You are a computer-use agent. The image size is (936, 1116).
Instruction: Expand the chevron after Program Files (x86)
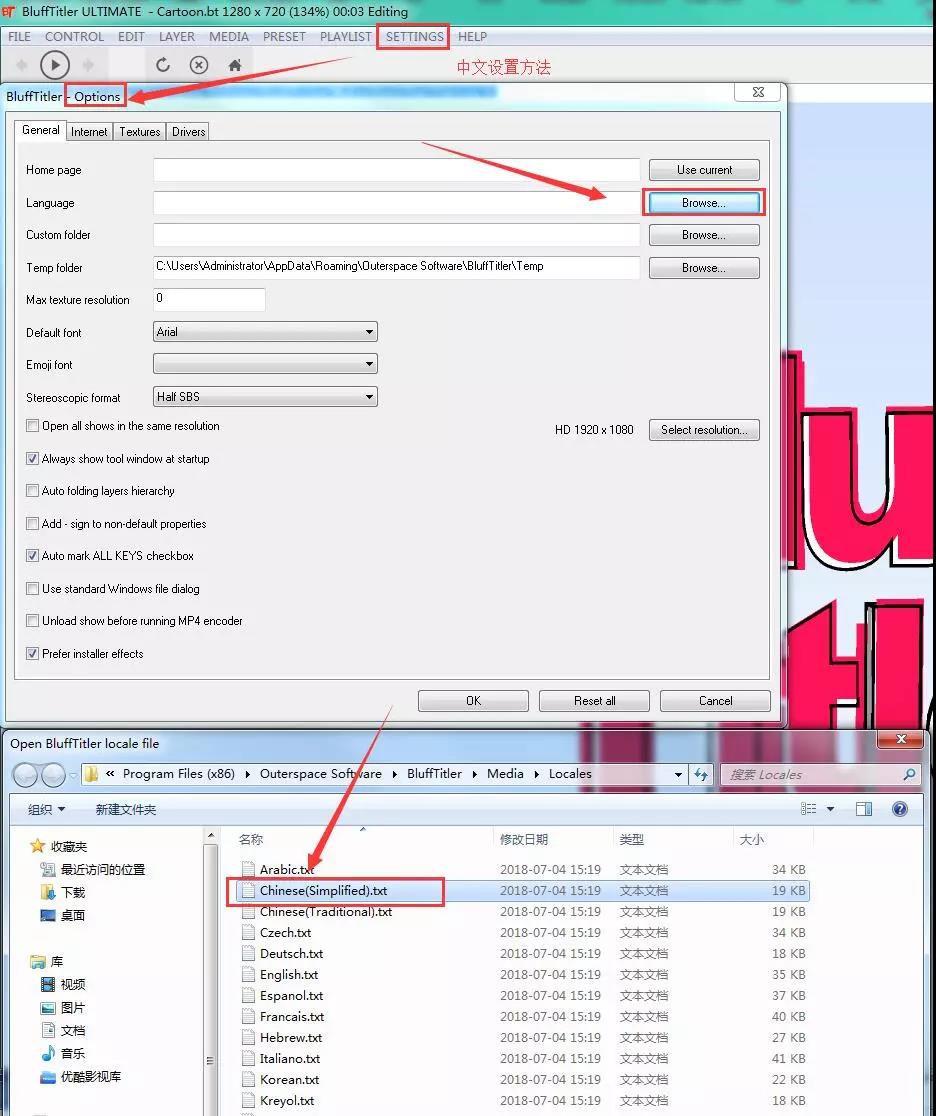tap(247, 774)
